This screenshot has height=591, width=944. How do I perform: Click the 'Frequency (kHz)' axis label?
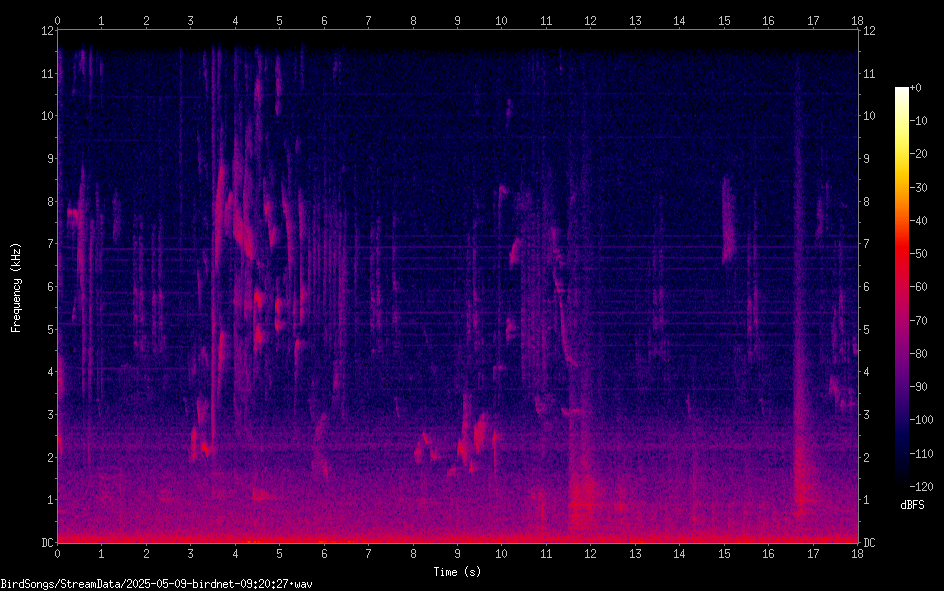[x=16, y=288]
